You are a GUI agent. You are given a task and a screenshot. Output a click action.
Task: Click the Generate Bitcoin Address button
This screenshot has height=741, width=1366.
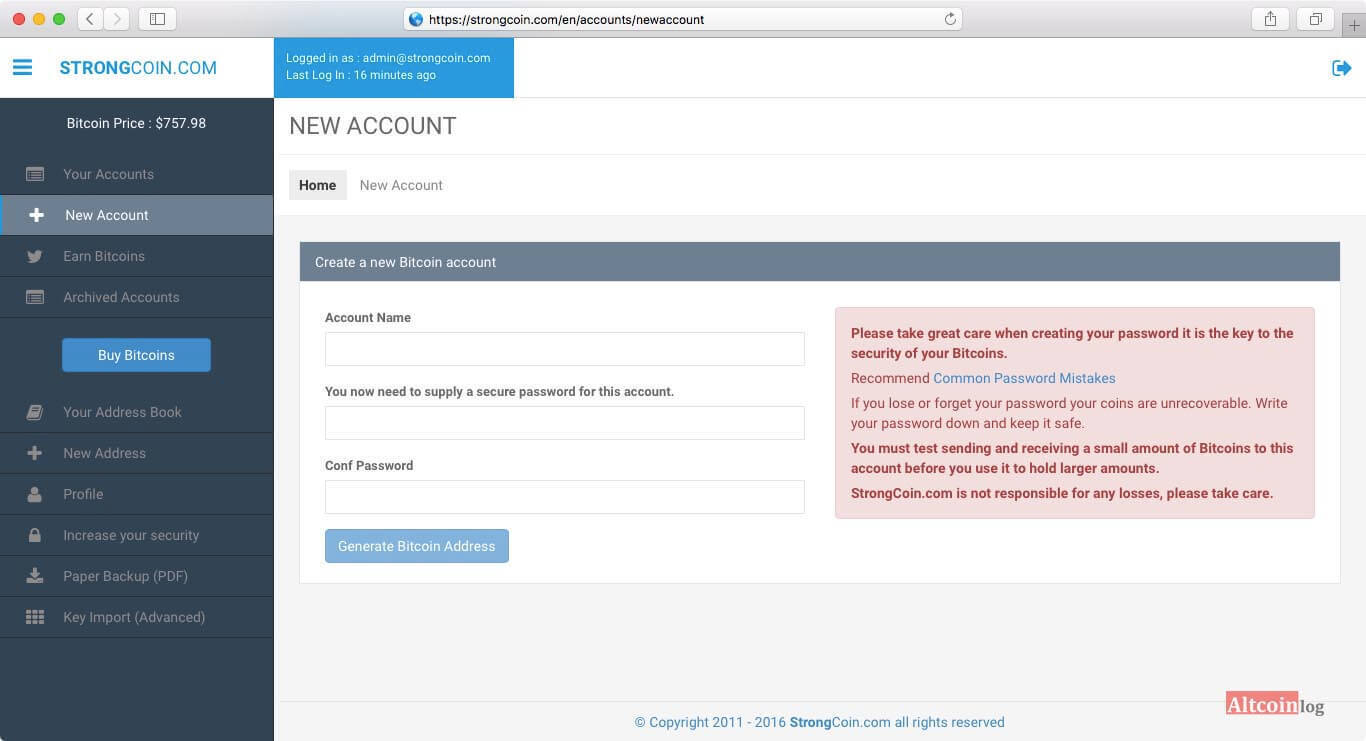click(x=416, y=546)
